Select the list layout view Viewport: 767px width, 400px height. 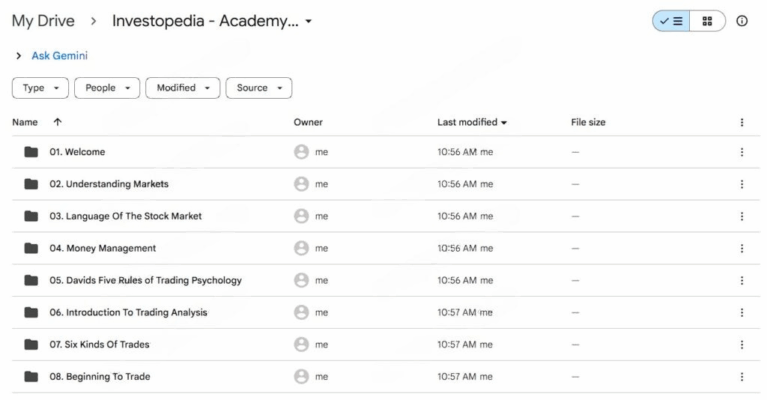pyautogui.click(x=671, y=21)
